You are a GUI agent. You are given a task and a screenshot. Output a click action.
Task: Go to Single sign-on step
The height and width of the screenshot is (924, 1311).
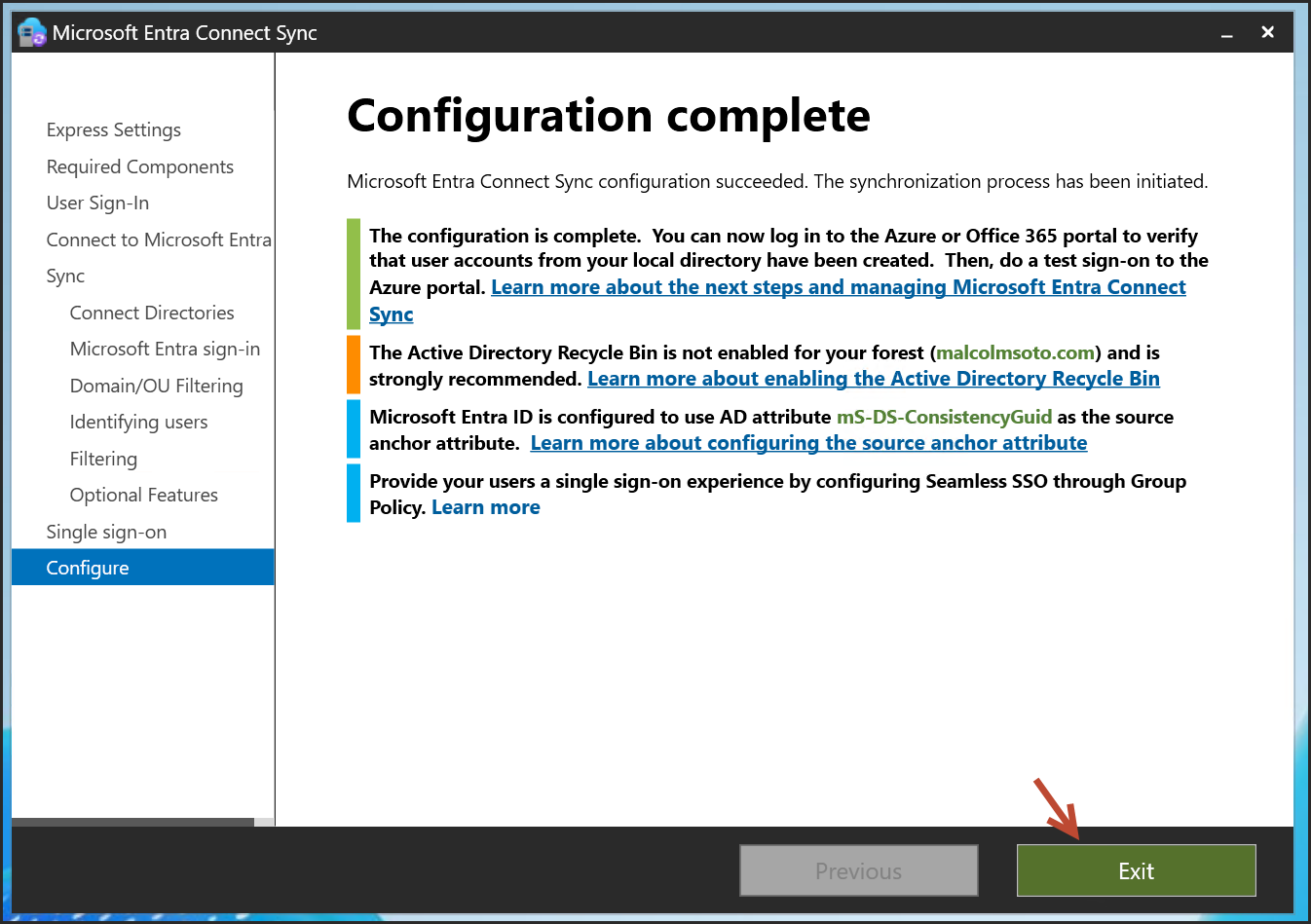tap(106, 532)
